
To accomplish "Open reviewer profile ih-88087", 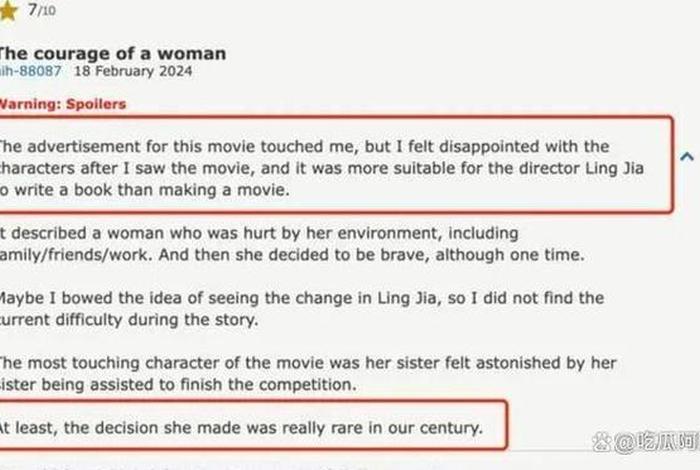I will 30,72.
